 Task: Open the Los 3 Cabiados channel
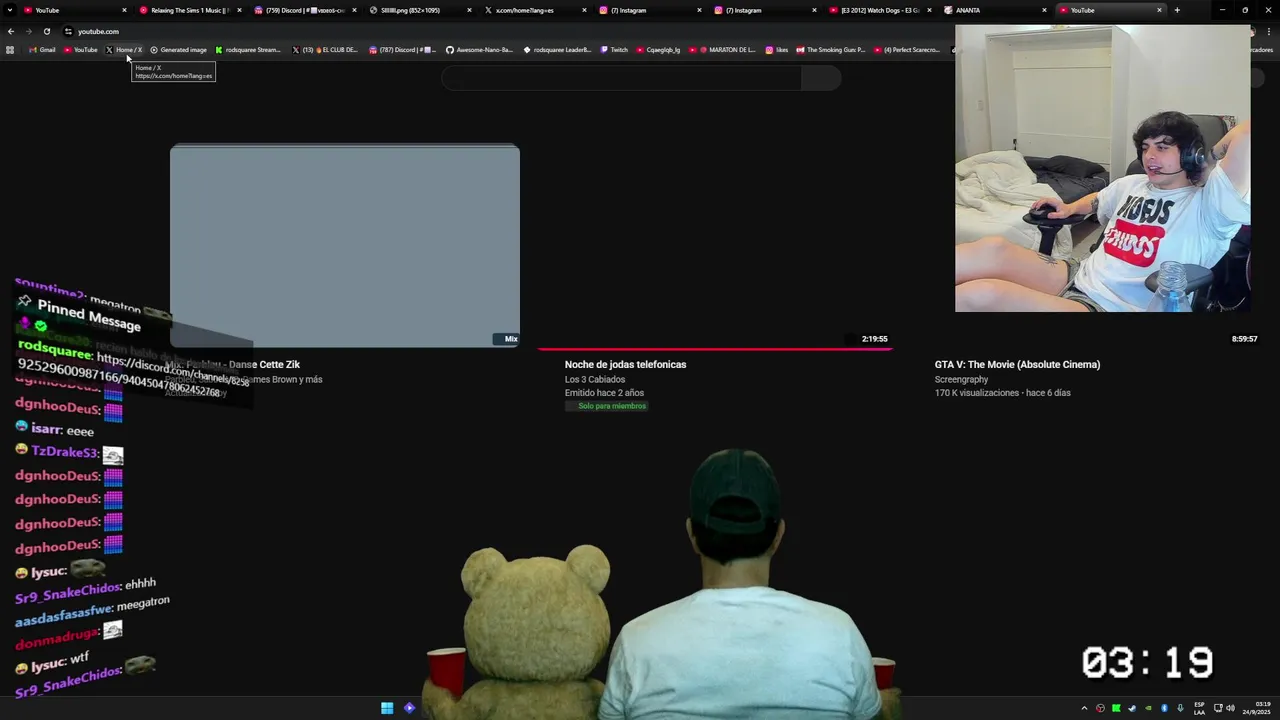595,380
